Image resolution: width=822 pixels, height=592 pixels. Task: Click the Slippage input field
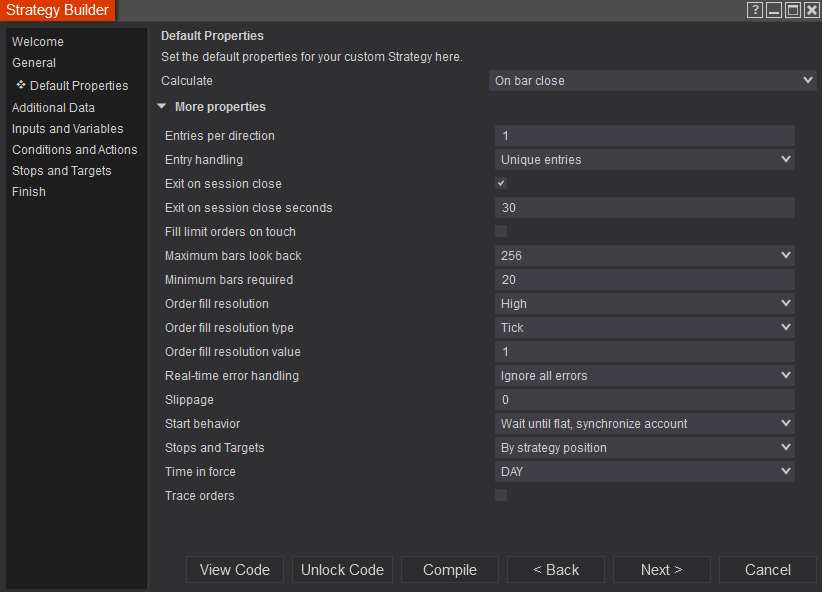645,400
